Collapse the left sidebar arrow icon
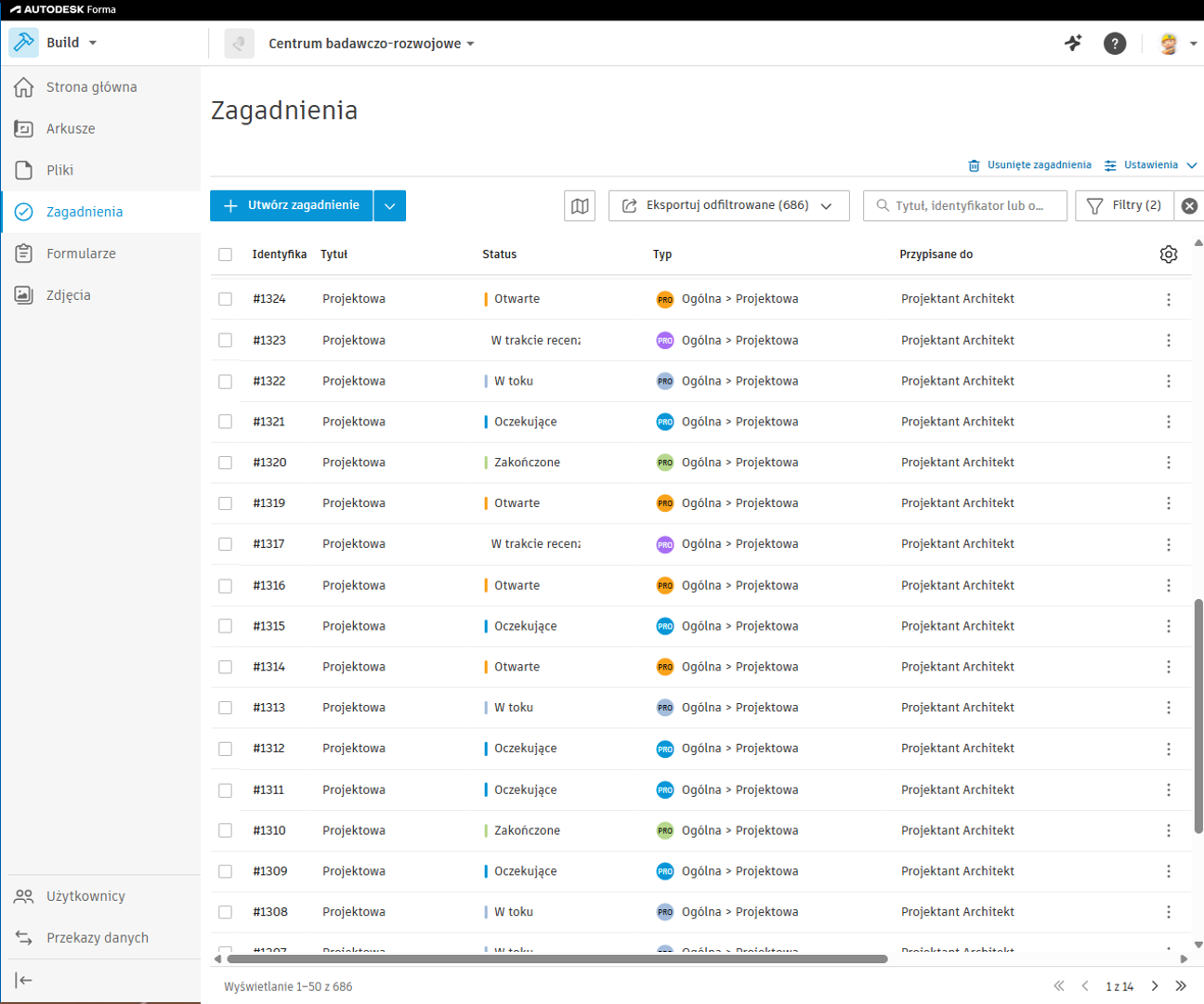Screen dimensions: 1204x1004 coord(24,980)
